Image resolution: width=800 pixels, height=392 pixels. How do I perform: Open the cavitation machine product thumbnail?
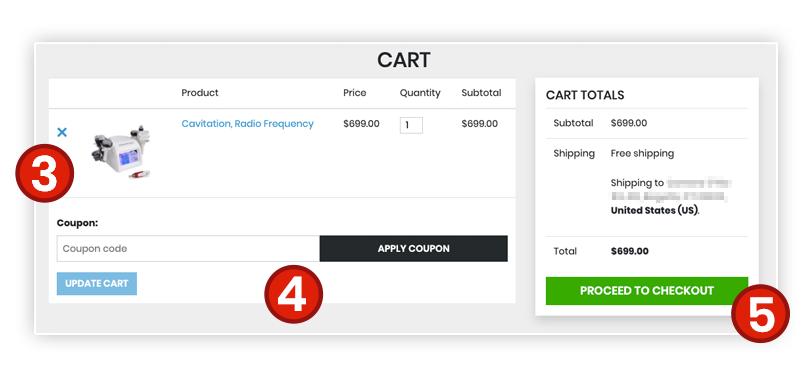pyautogui.click(x=122, y=151)
